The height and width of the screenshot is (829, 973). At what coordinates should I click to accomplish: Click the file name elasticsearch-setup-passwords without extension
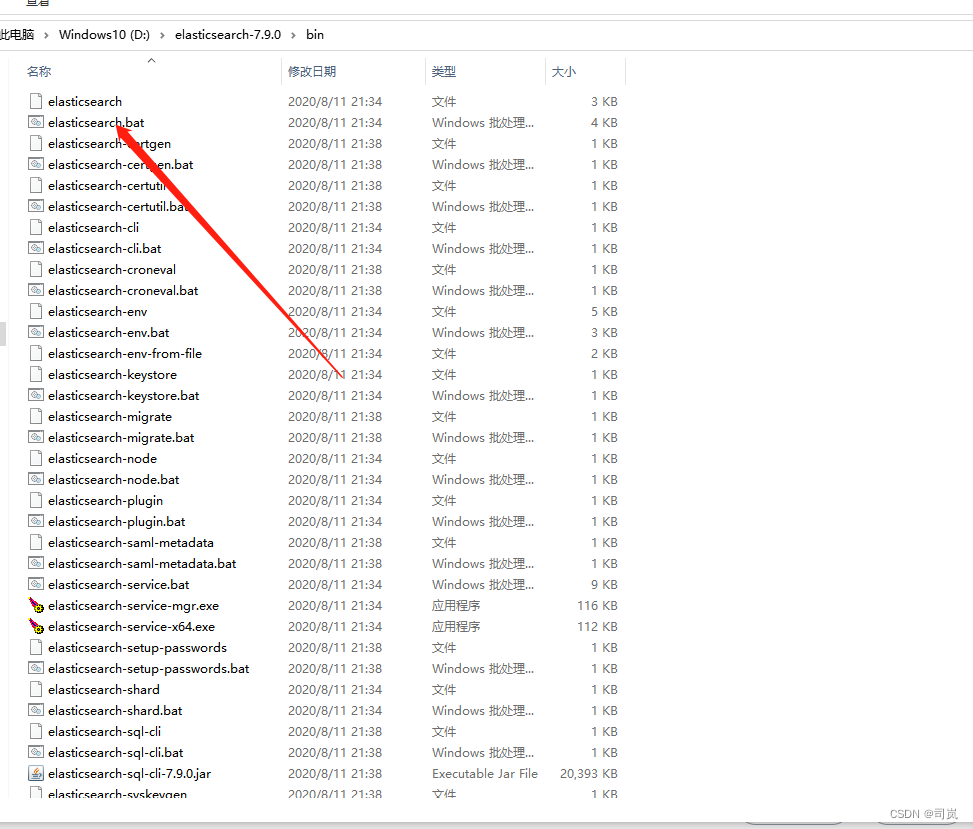137,648
